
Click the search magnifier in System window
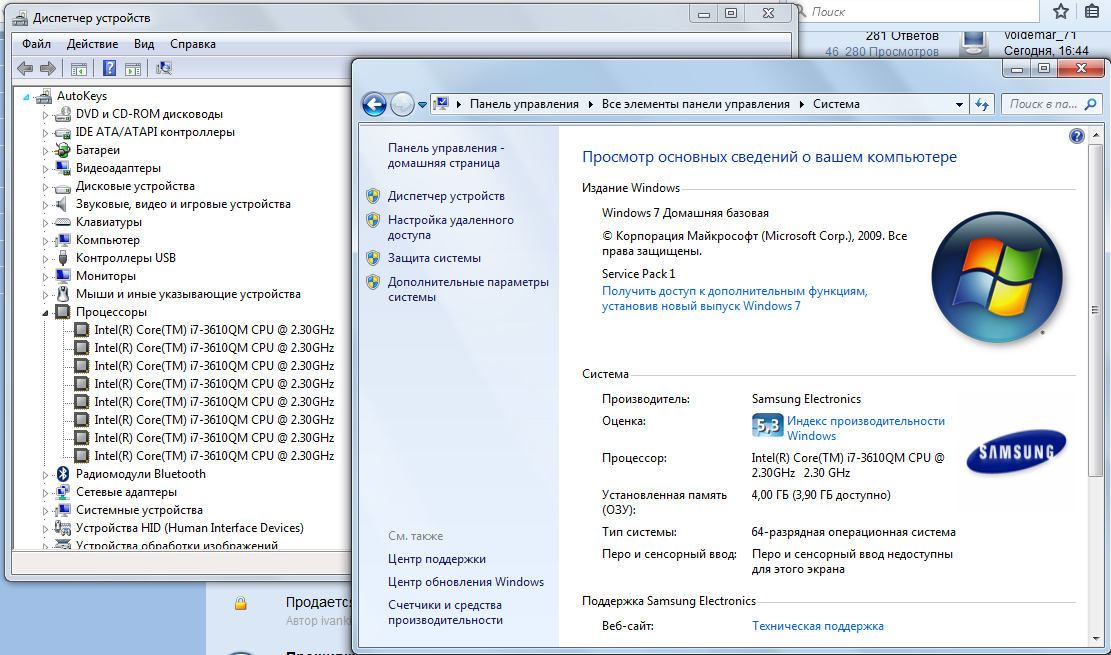click(1090, 104)
